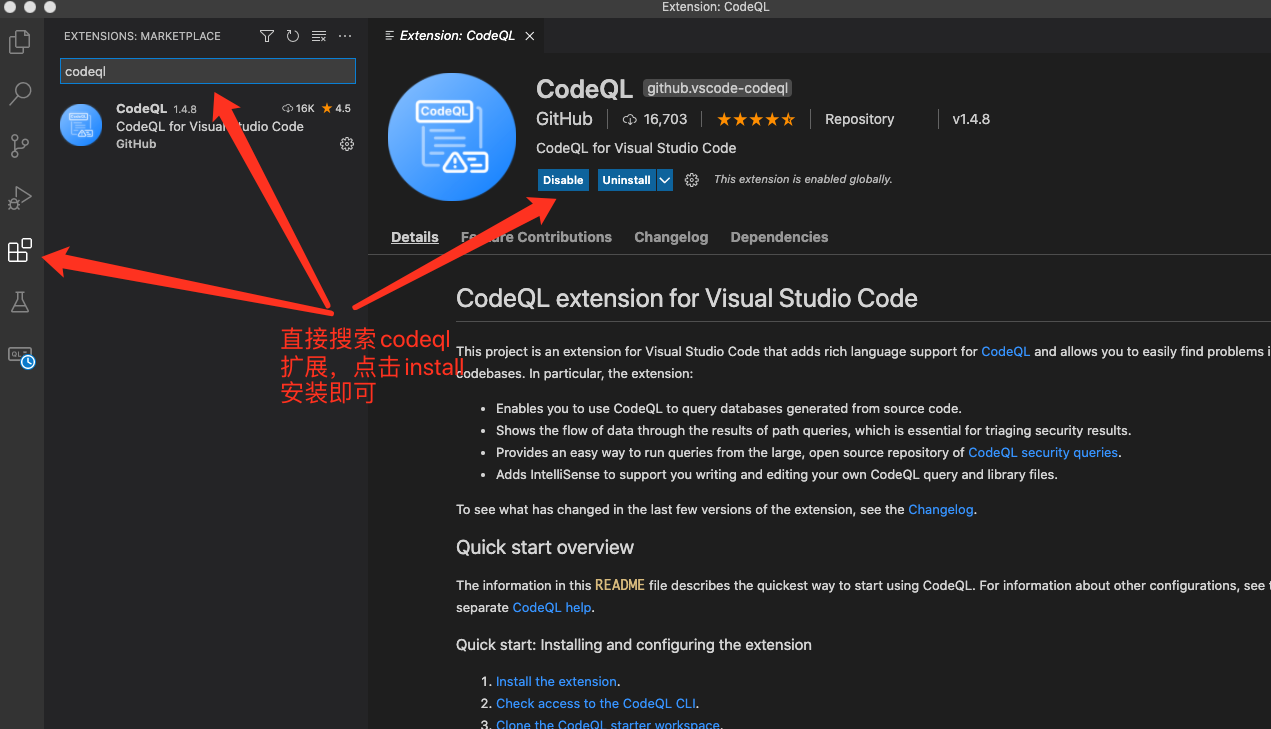Open the manage gear for CodeQL in the list
This screenshot has height=729, width=1271.
coord(346,144)
